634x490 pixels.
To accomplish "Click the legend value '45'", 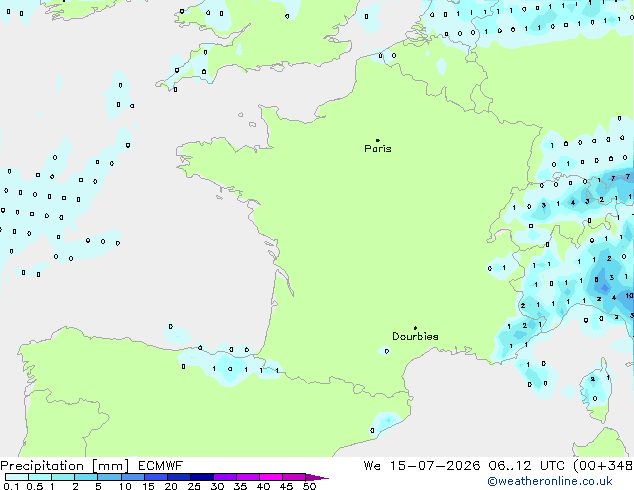I will (286, 486).
